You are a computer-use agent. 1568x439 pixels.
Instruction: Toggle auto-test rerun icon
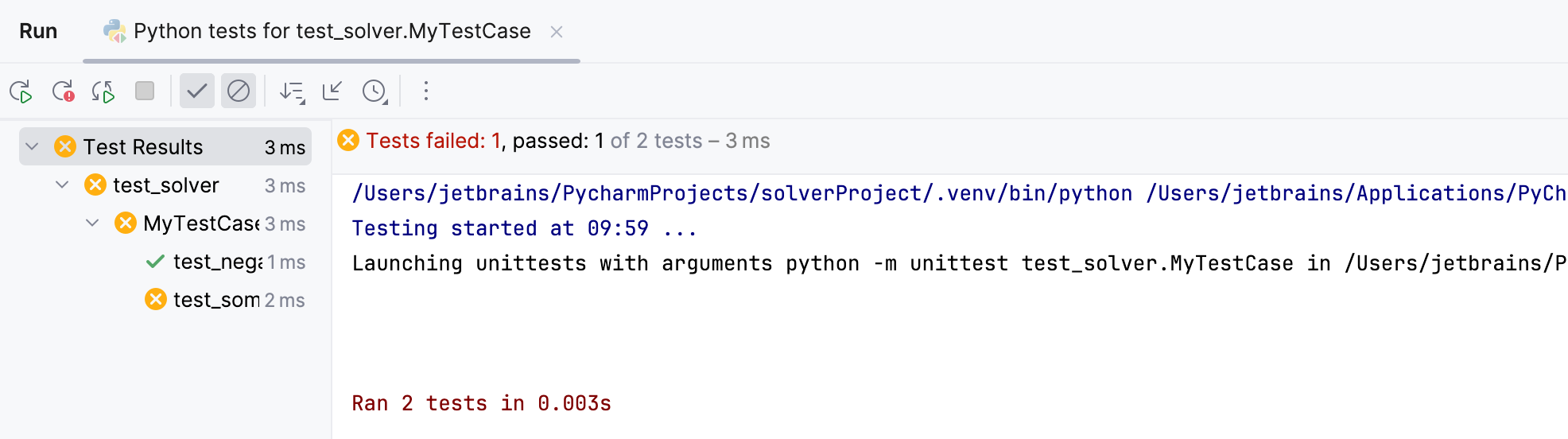click(103, 91)
